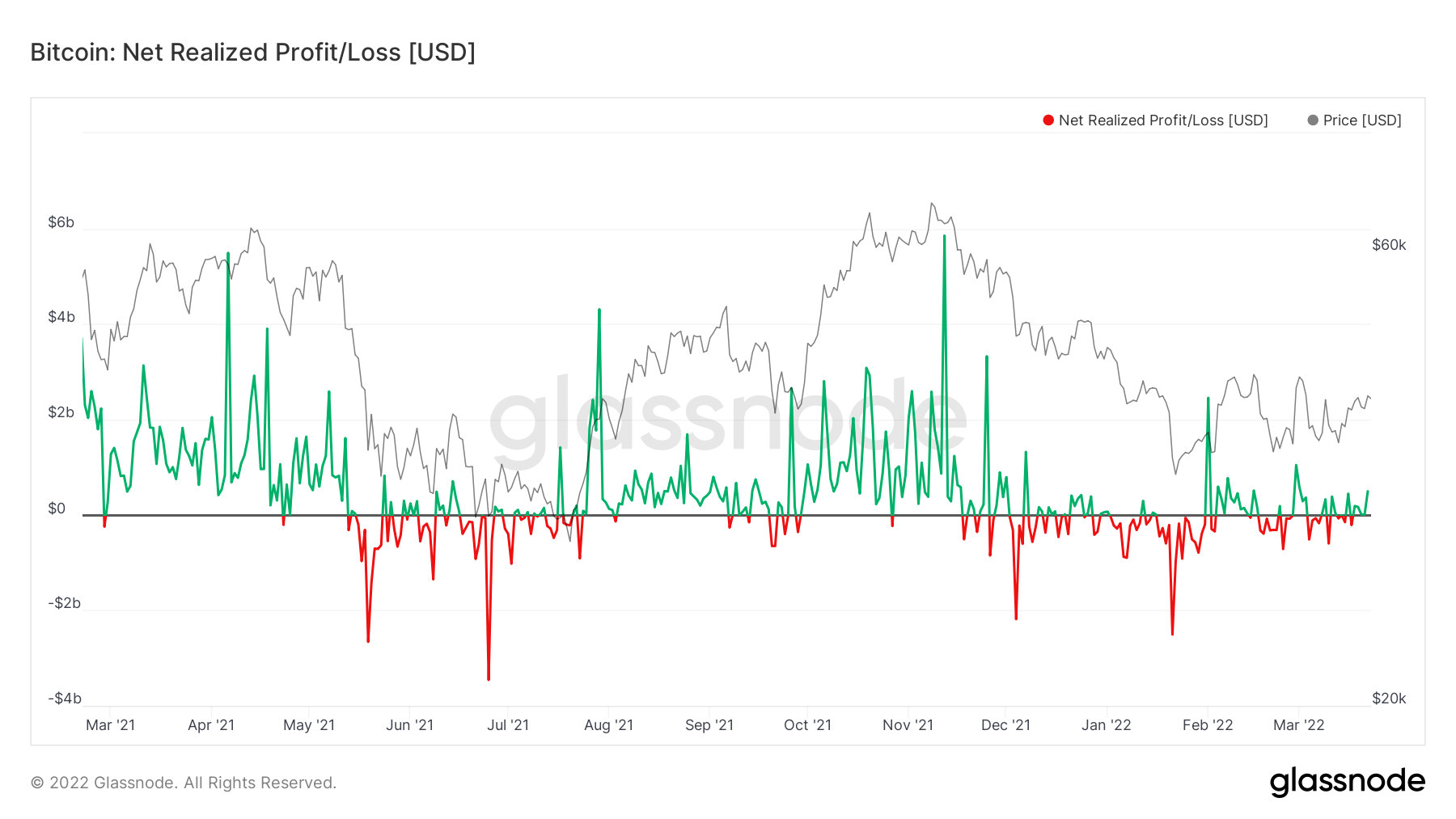
Task: Click the red Net Realized Profit/Loss legend dot
Action: point(1048,120)
